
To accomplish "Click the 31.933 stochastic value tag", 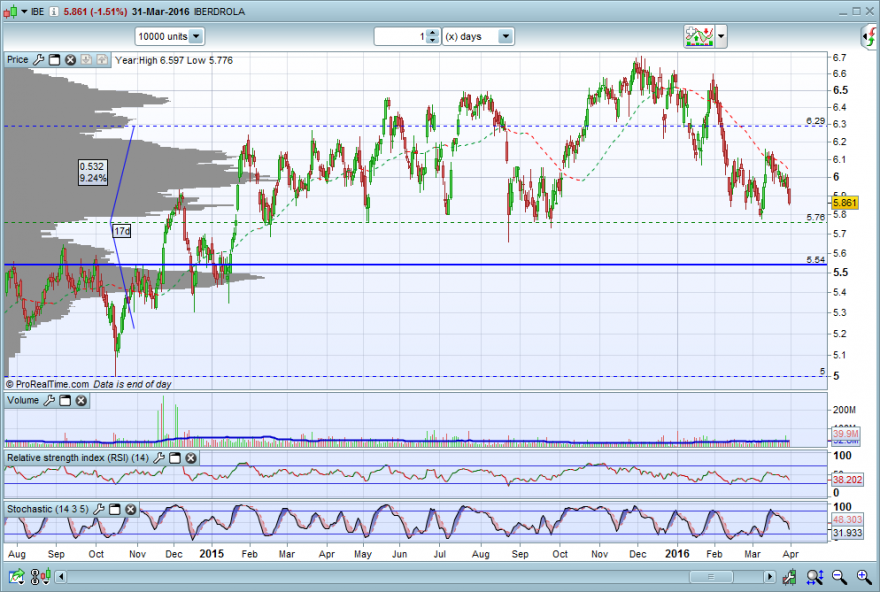I will click(x=847, y=533).
